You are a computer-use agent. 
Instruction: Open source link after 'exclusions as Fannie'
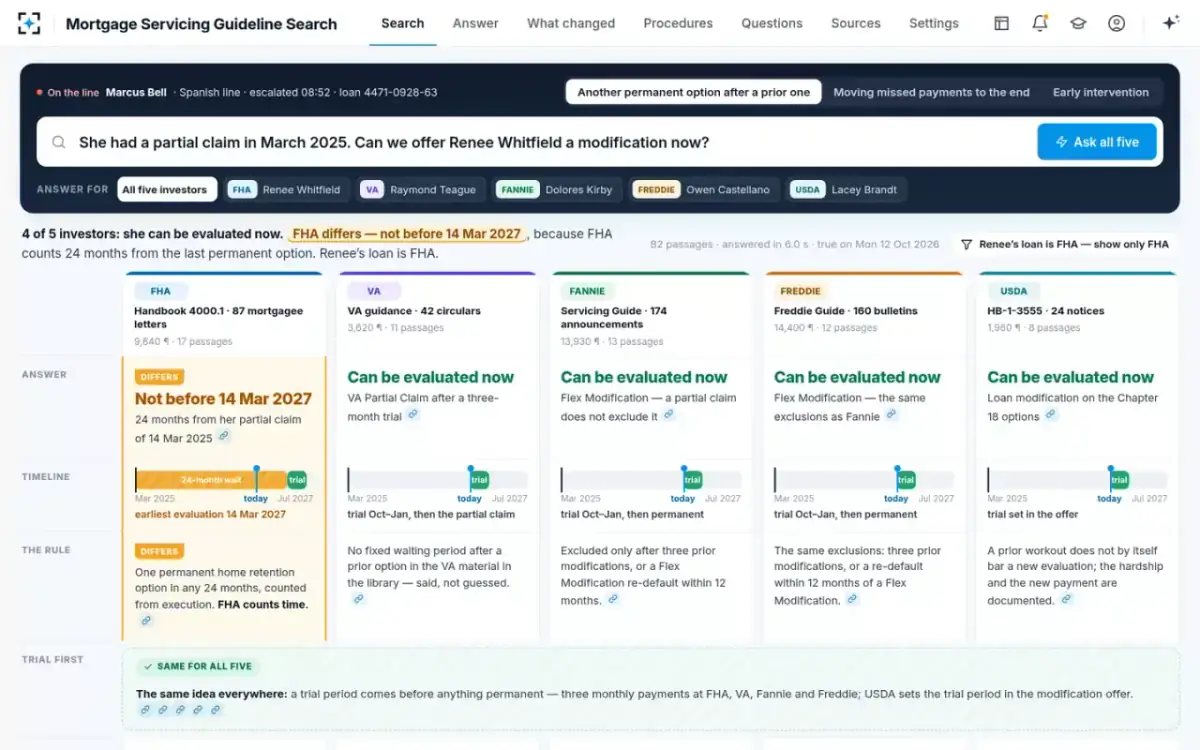[891, 415]
